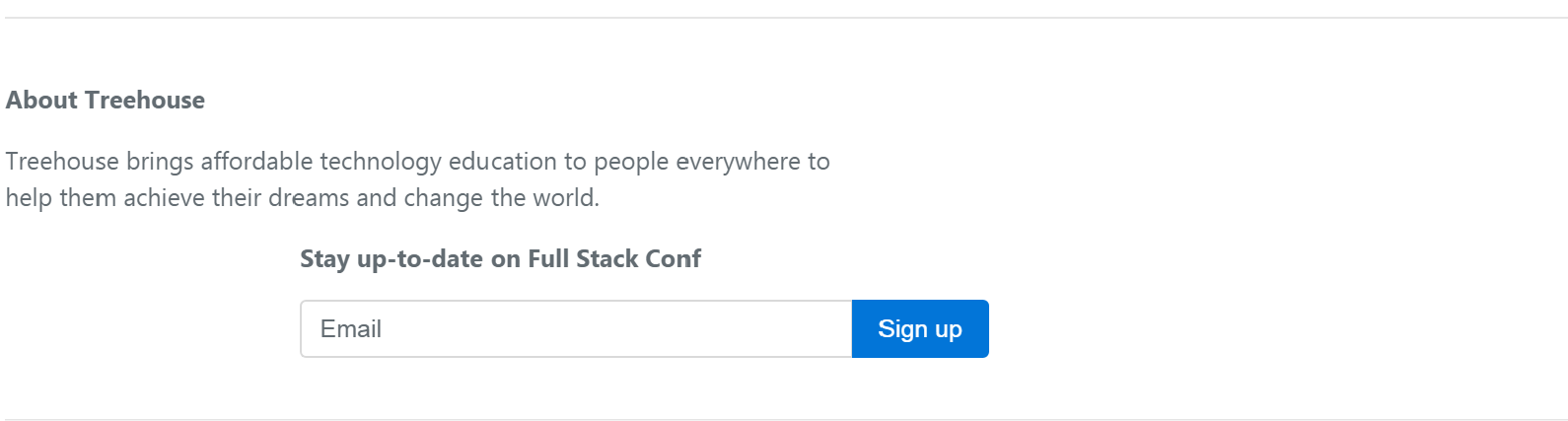The image size is (1568, 421).
Task: Click the About Treehouse heading
Action: pyautogui.click(x=106, y=101)
